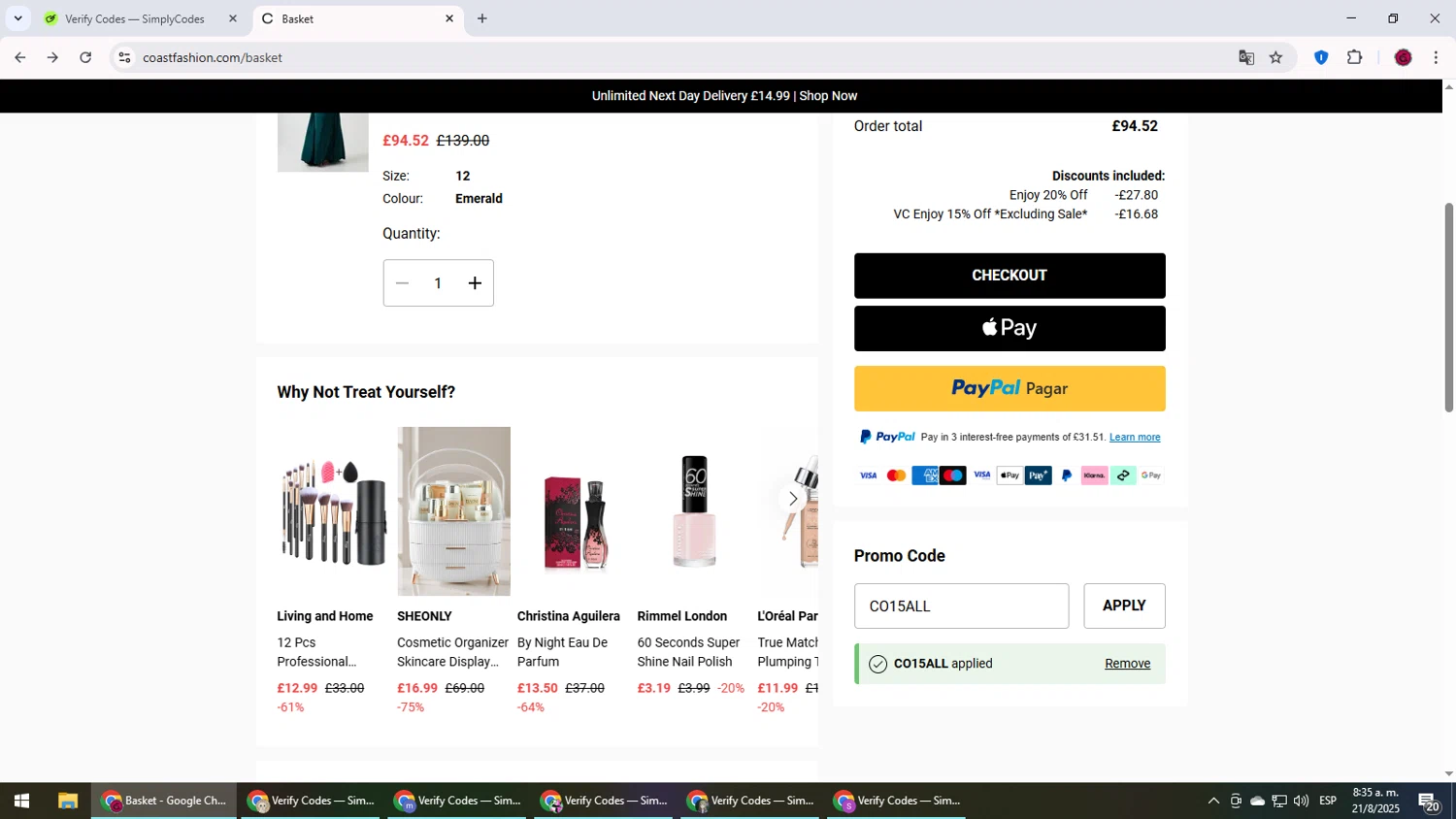Screen dimensions: 1456x819
Task: Open a new browser tab
Action: [482, 18]
